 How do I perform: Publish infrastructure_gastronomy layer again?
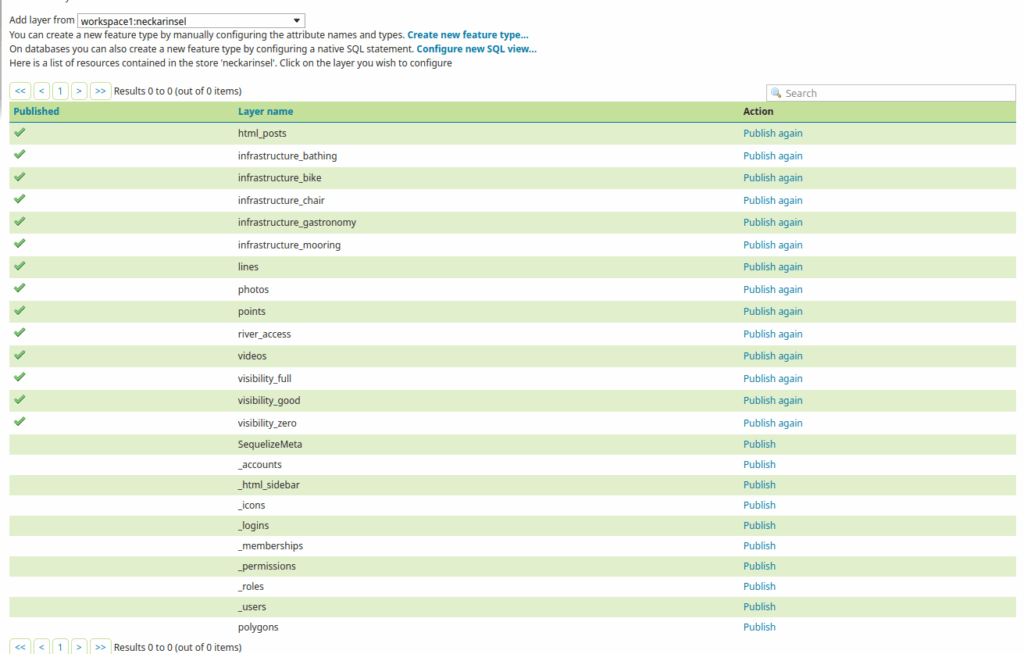pyautogui.click(x=773, y=222)
